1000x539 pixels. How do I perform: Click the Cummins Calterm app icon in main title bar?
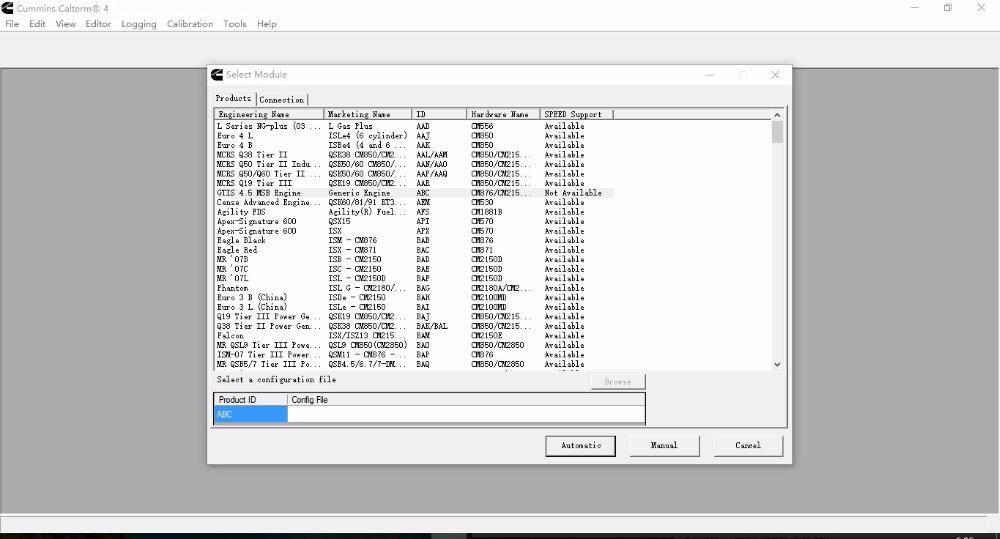tap(8, 8)
